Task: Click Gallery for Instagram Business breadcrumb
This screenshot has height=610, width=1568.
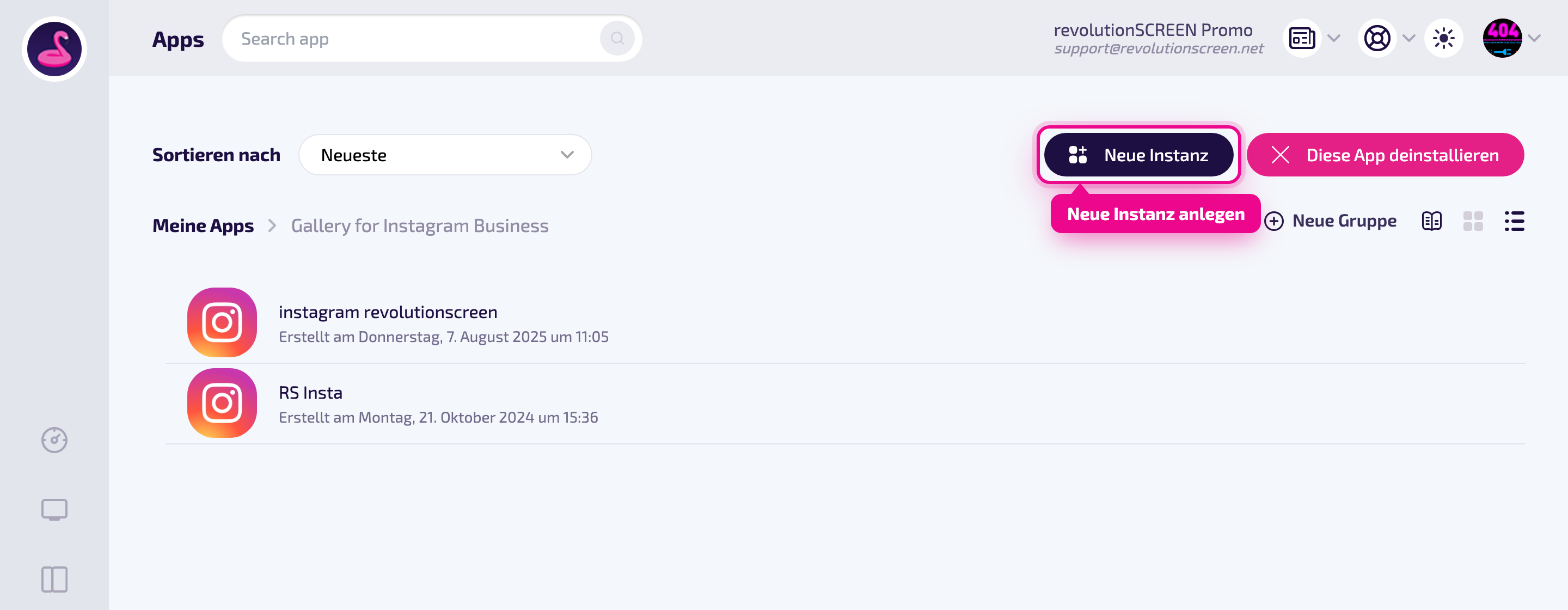Action: point(419,226)
